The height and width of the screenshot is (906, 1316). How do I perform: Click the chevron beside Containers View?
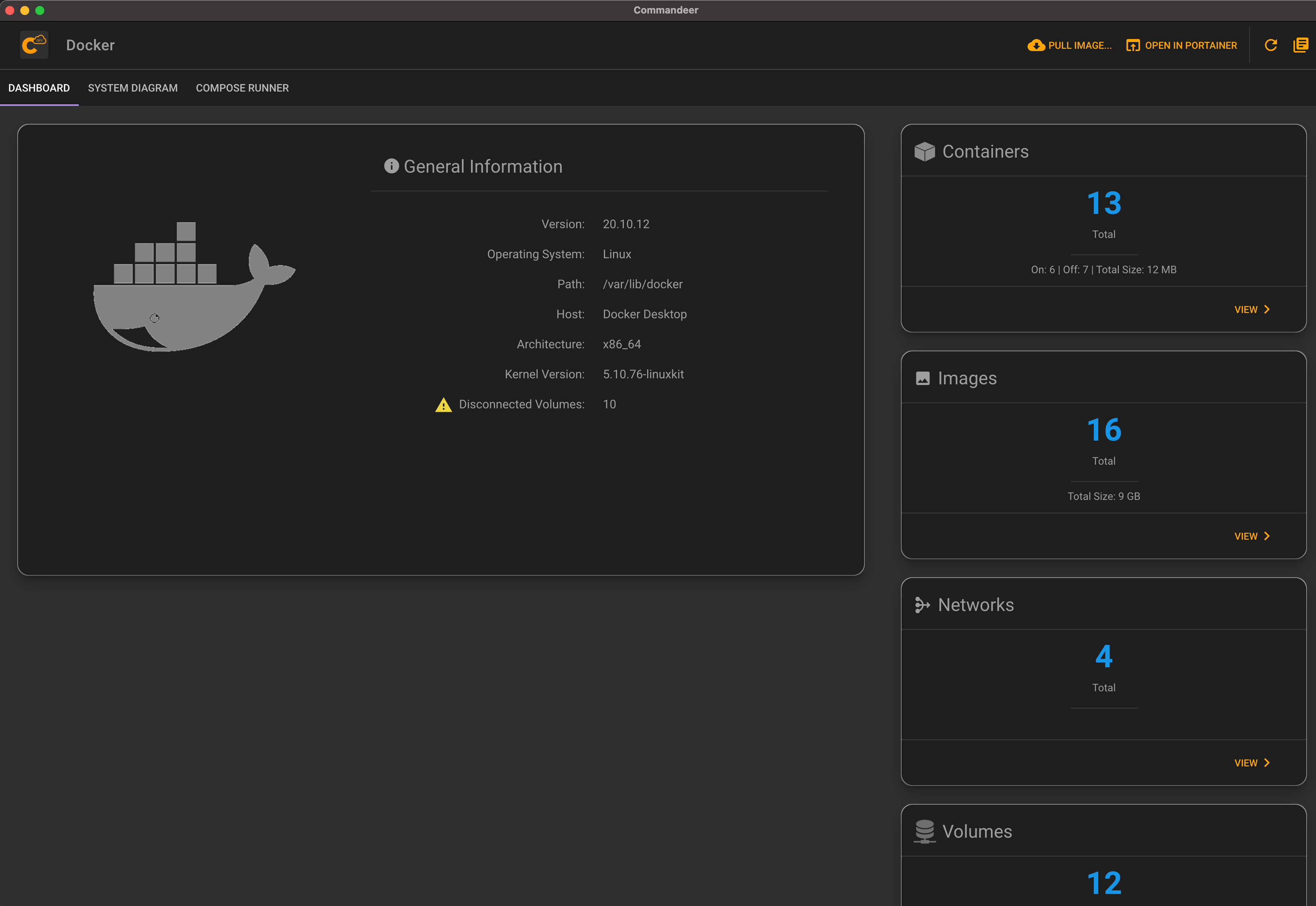pos(1266,309)
